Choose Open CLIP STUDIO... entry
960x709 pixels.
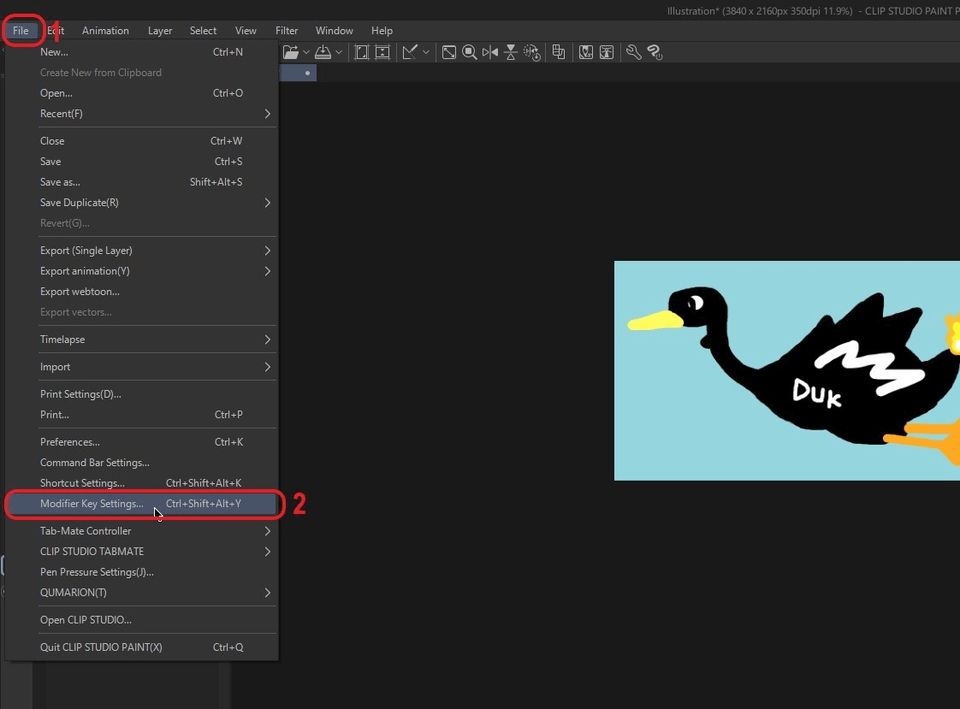[141, 620]
